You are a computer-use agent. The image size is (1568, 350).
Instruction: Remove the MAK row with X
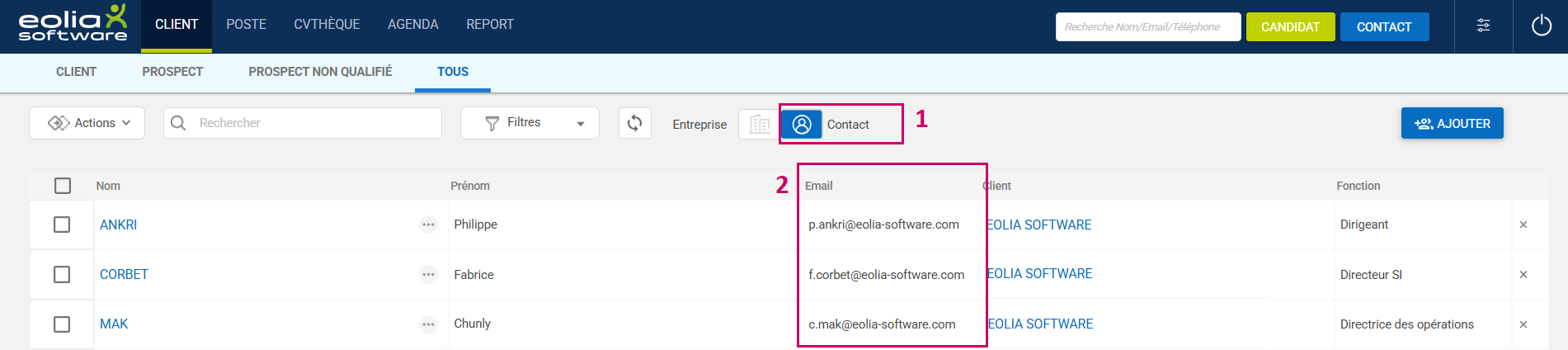[1523, 324]
